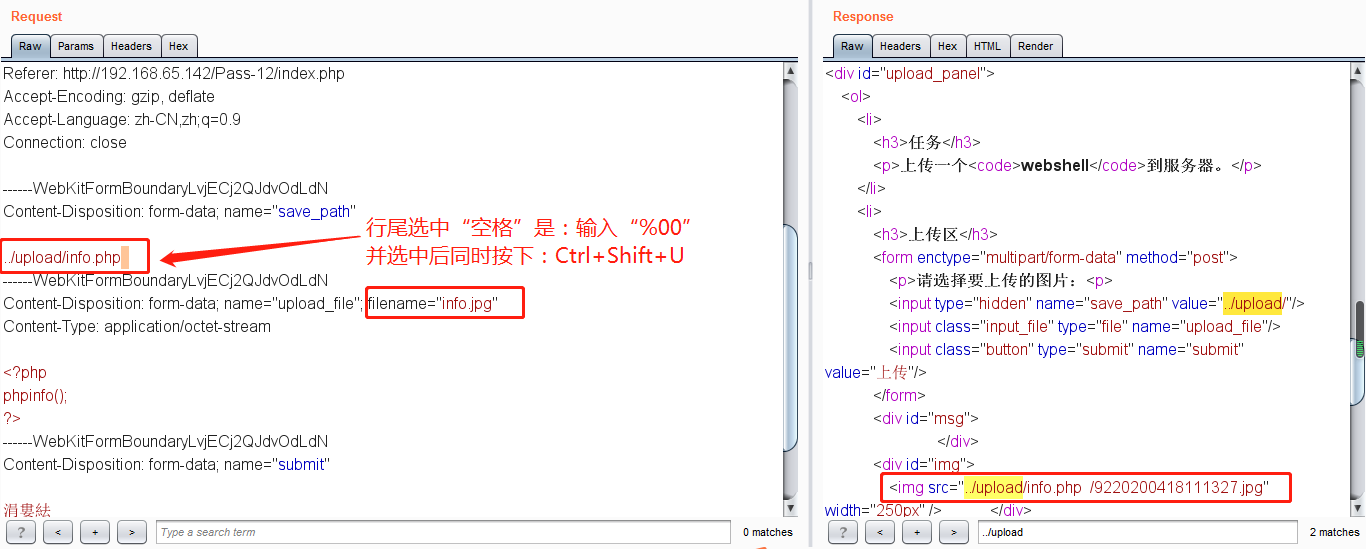Open the Response Headers tab
The width and height of the screenshot is (1366, 549).
tap(900, 46)
